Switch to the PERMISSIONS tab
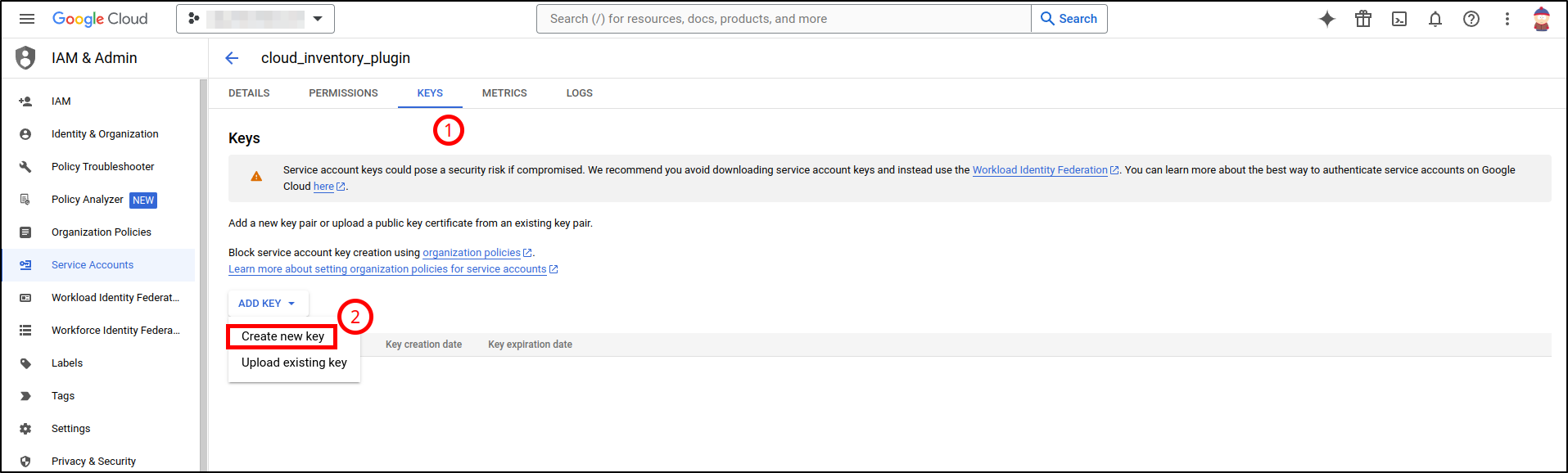 click(343, 93)
